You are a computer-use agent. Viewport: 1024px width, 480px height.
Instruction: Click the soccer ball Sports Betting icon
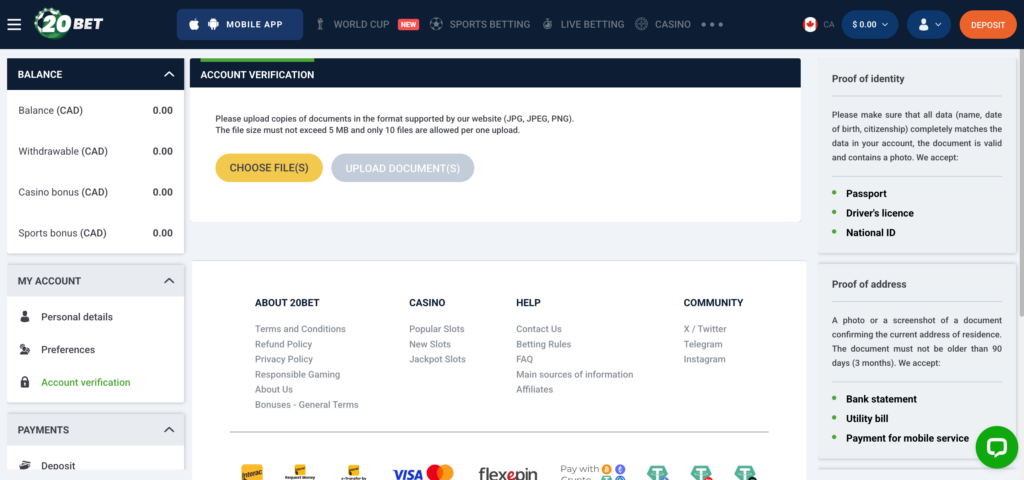436,24
